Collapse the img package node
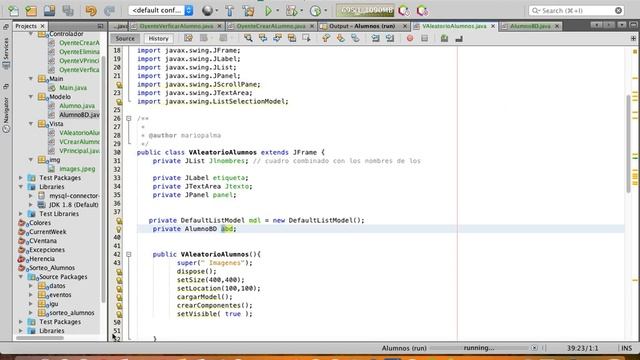 (x=31, y=160)
